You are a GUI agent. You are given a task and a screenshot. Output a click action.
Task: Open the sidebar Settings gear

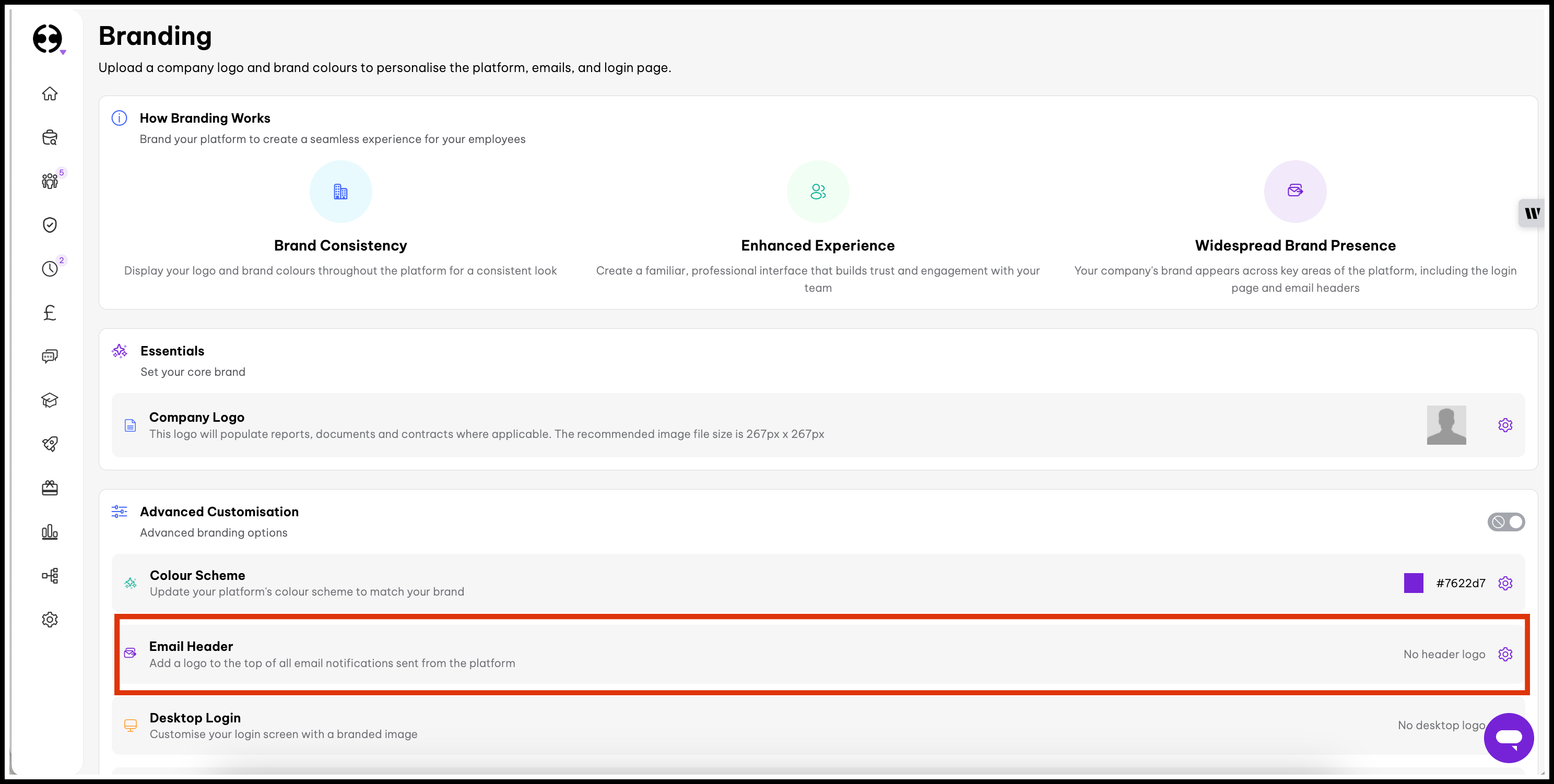(50, 620)
